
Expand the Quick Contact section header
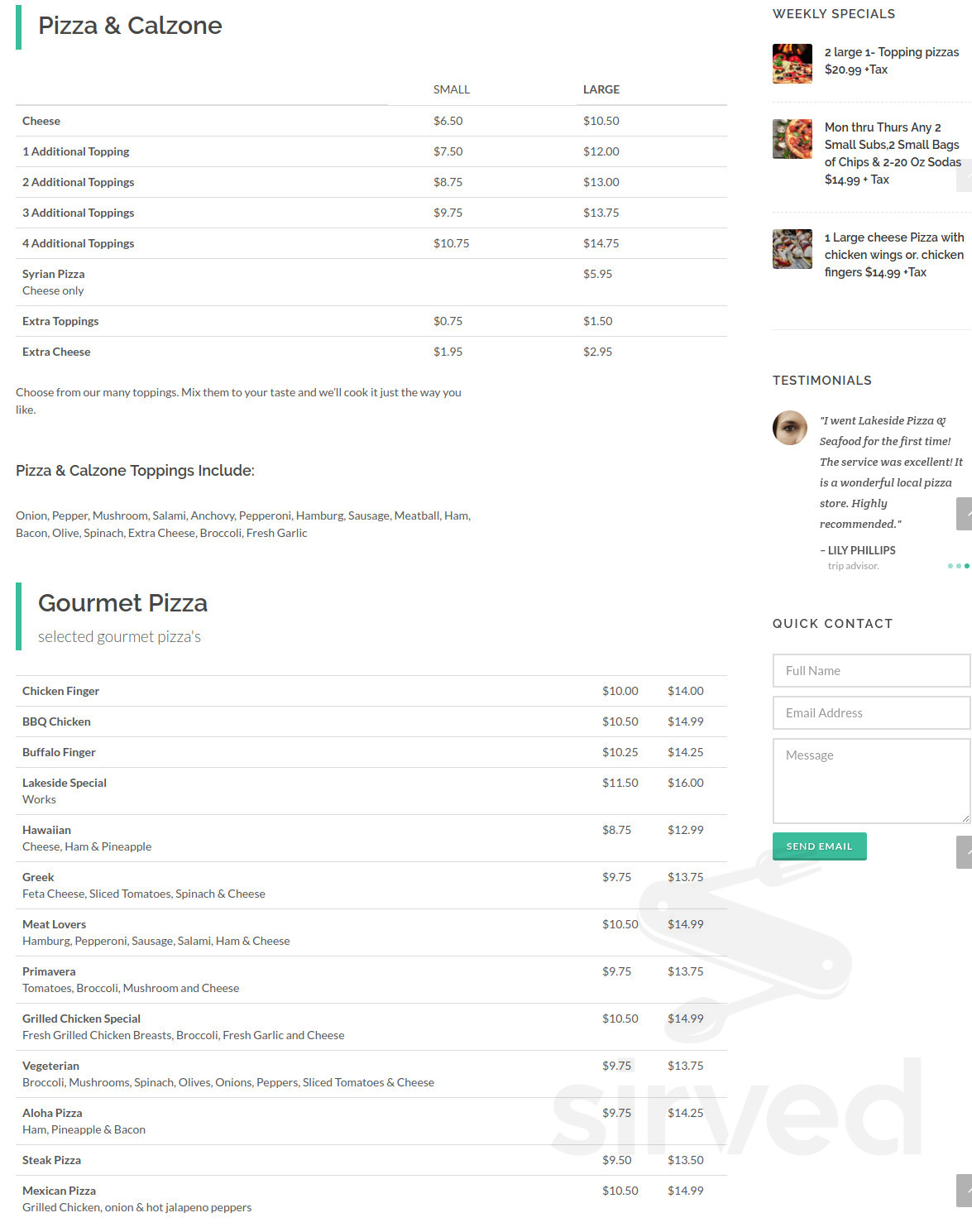[x=833, y=623]
